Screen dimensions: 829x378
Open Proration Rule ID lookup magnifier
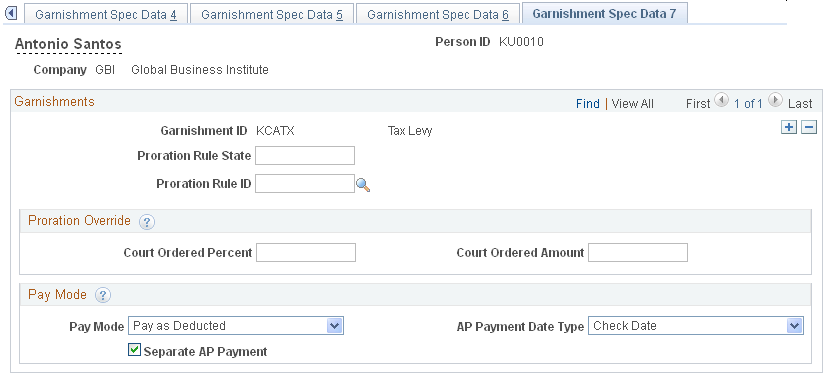363,185
